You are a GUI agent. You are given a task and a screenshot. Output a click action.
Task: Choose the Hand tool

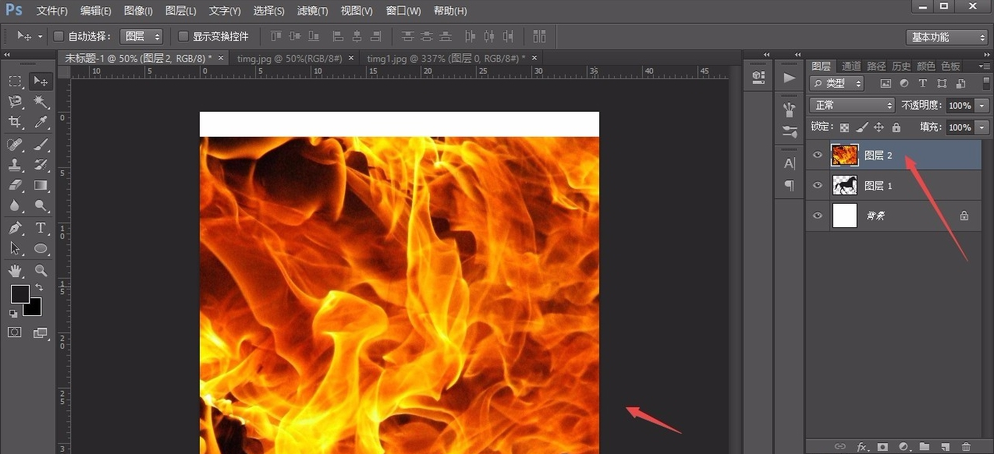coord(15,270)
